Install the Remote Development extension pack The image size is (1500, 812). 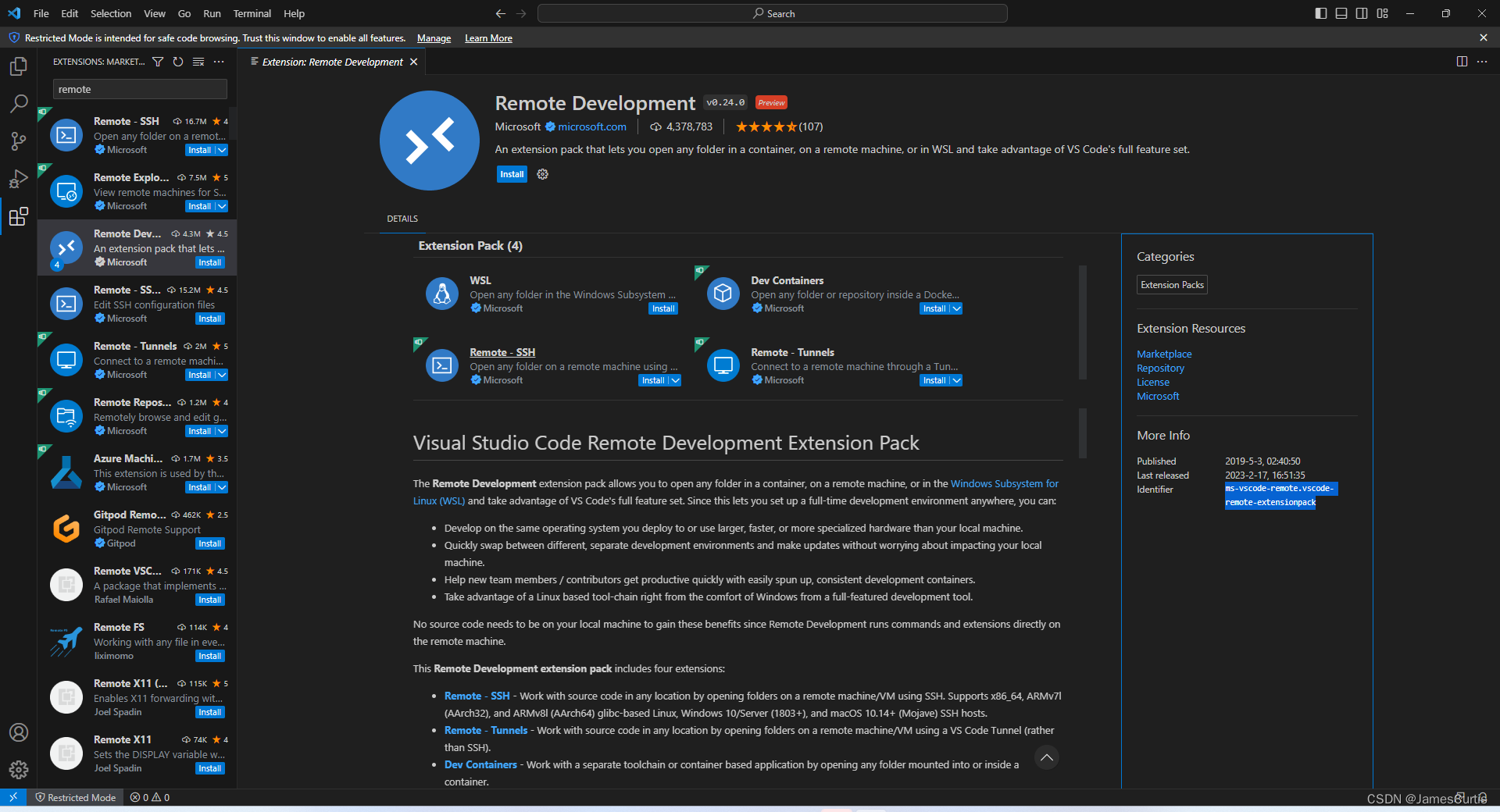[512, 174]
